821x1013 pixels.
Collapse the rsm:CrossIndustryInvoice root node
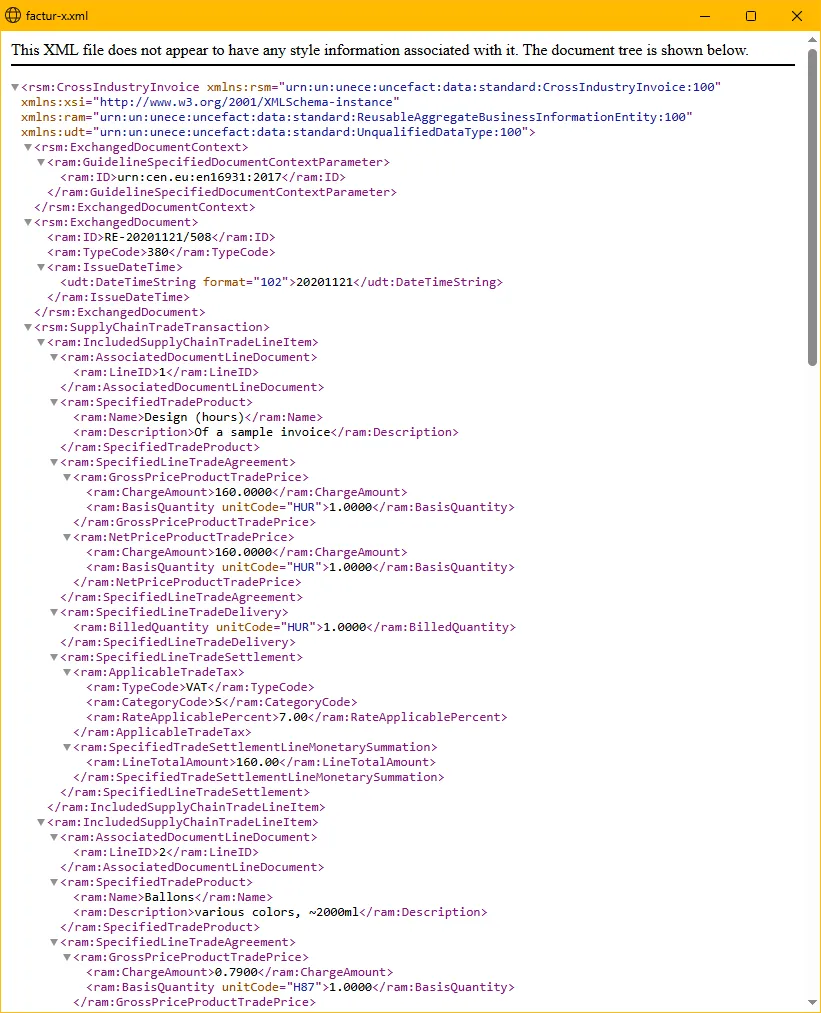tap(15, 87)
